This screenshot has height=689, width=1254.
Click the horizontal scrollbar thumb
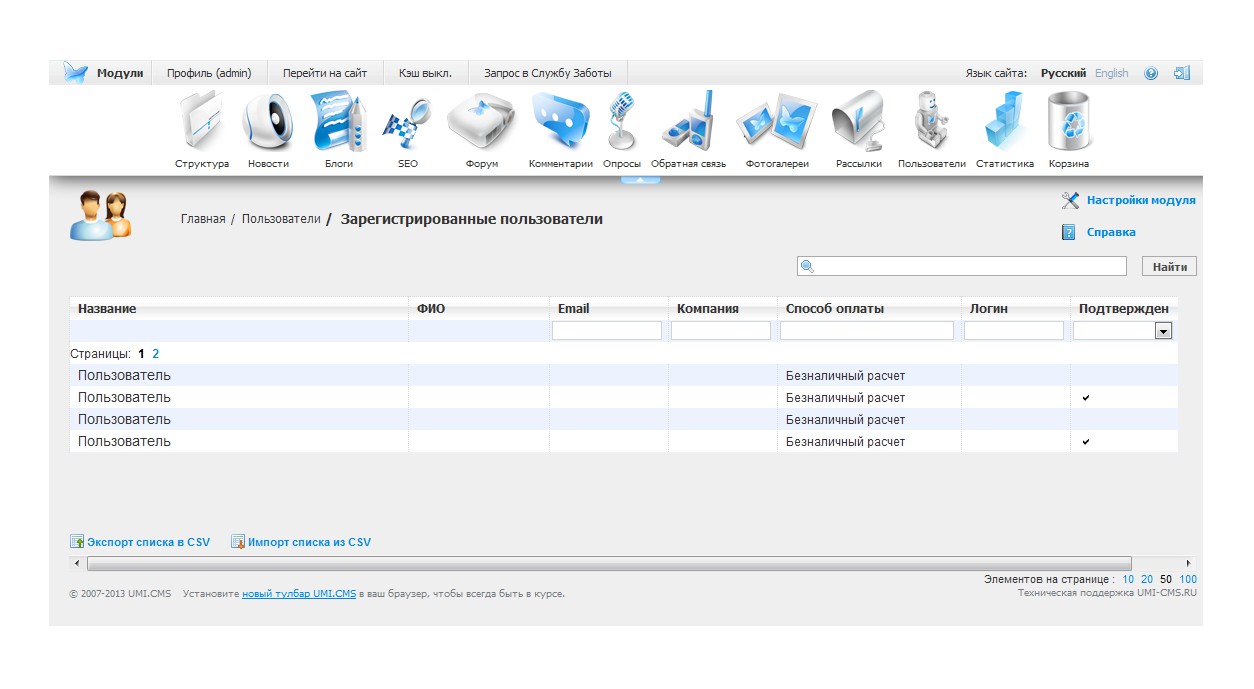[x=608, y=564]
